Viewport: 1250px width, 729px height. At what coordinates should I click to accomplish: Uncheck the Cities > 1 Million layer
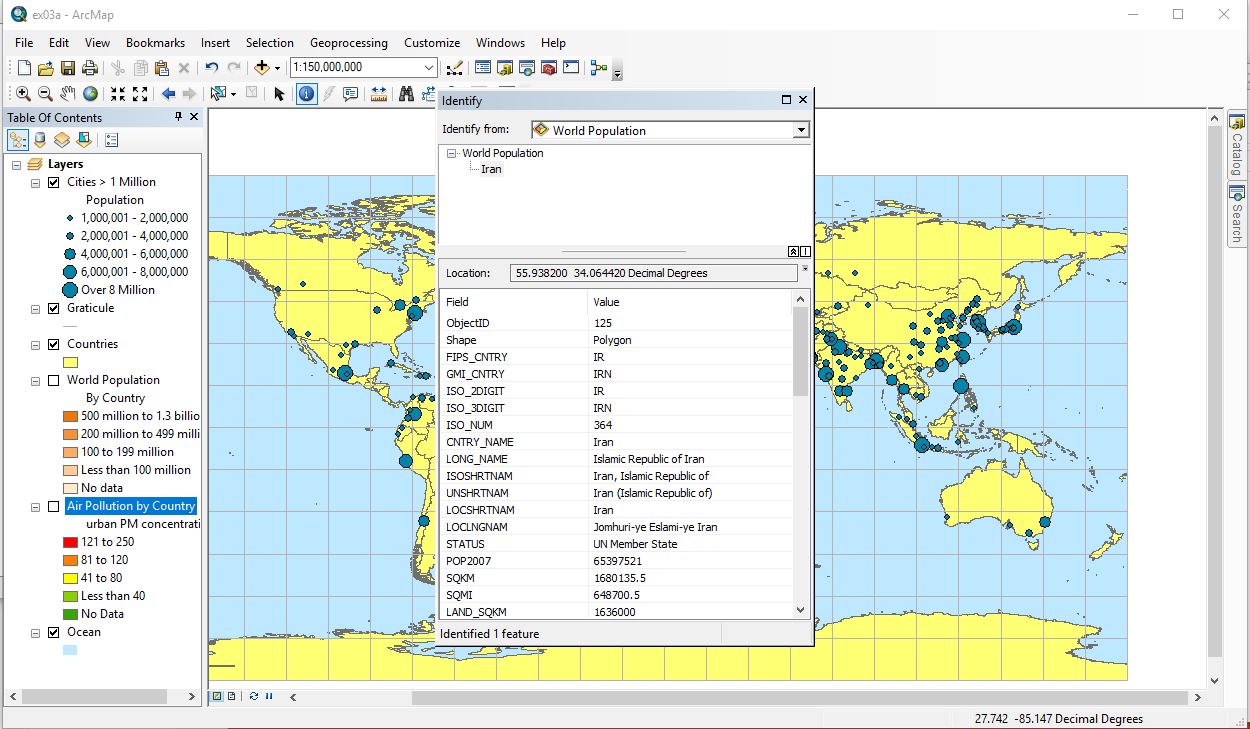tap(54, 182)
